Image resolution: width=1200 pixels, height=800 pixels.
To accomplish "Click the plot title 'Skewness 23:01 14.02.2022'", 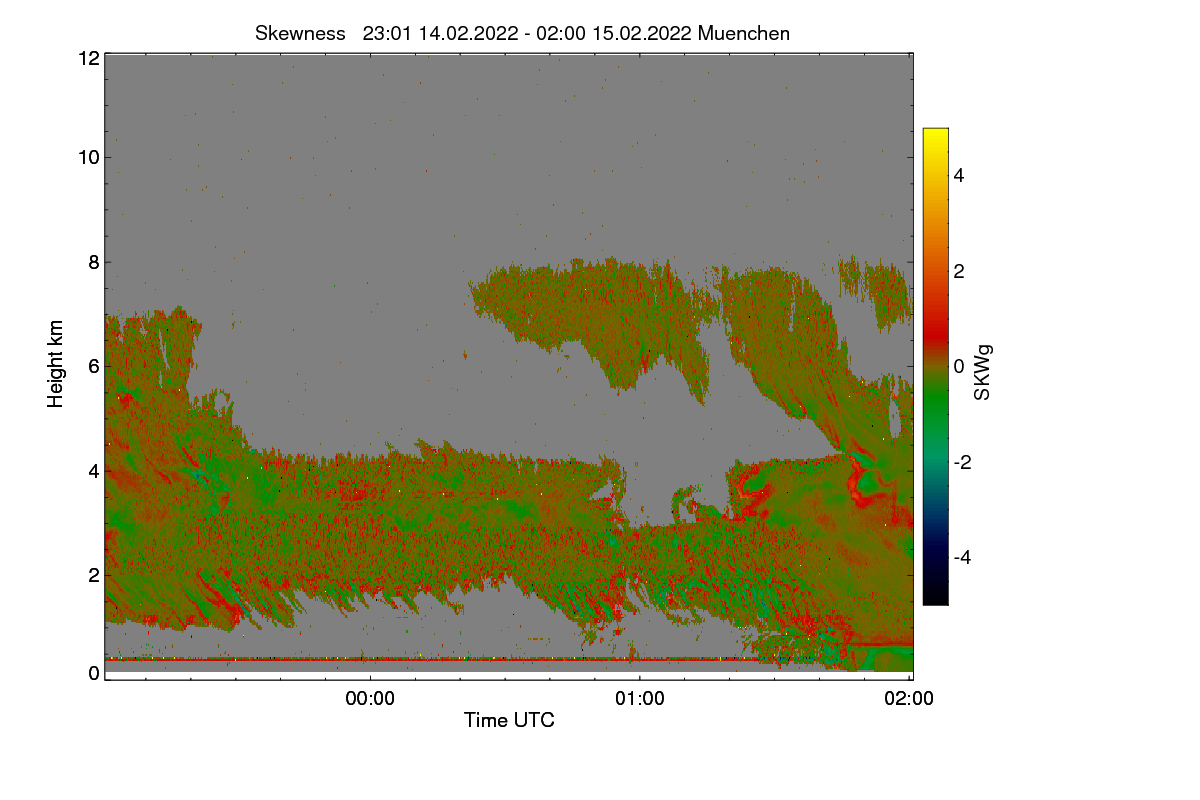I will click(523, 33).
